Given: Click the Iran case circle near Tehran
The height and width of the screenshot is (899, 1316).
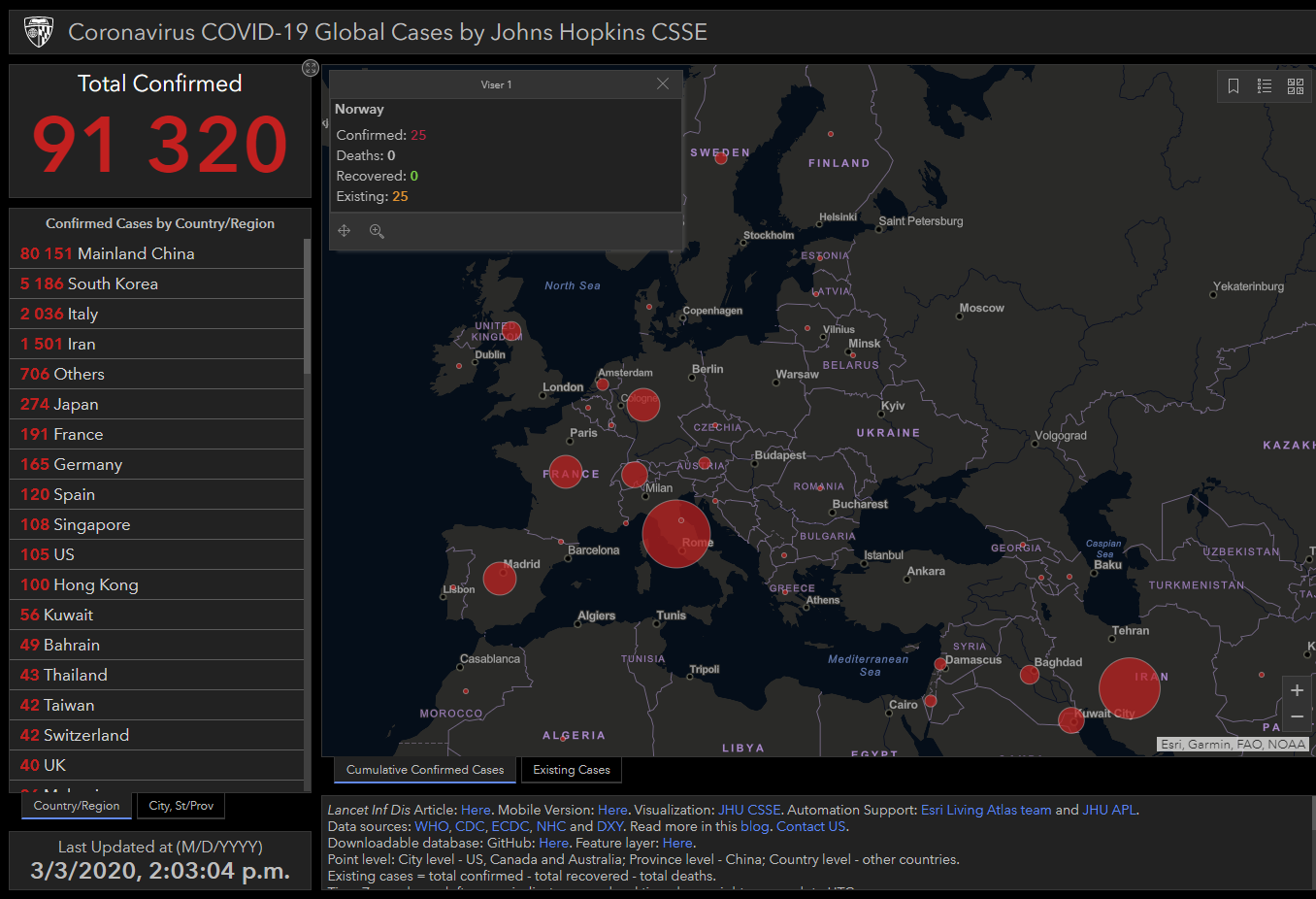Looking at the screenshot, I should [1130, 688].
